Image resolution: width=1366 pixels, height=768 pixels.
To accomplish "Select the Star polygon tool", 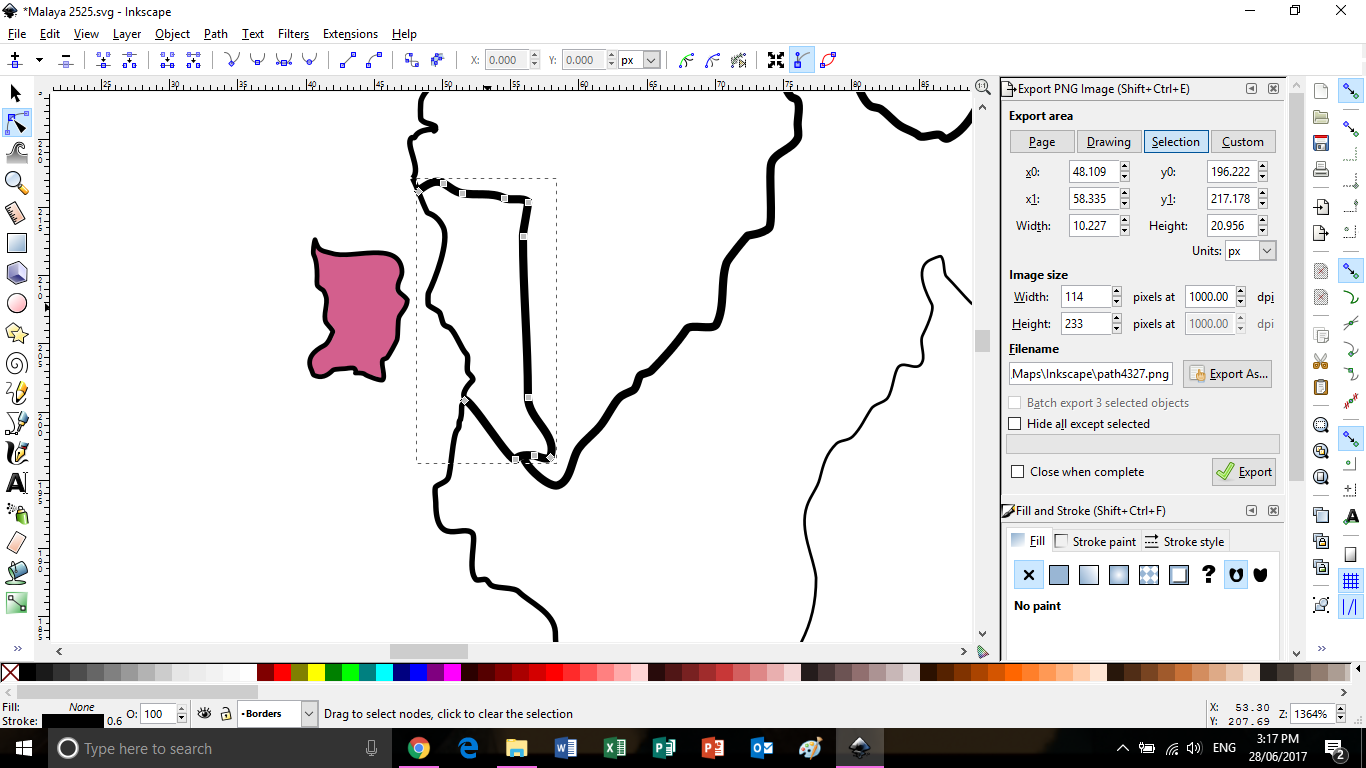I will [16, 333].
